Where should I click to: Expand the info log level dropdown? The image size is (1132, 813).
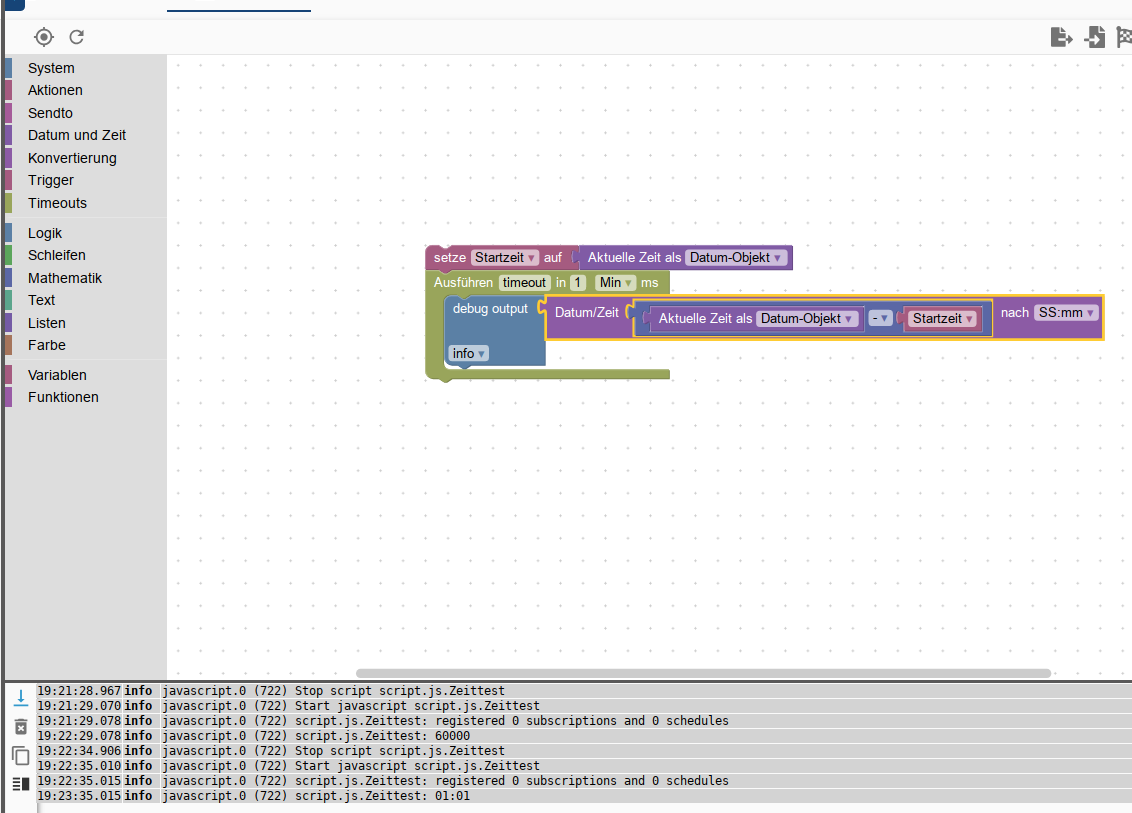468,354
